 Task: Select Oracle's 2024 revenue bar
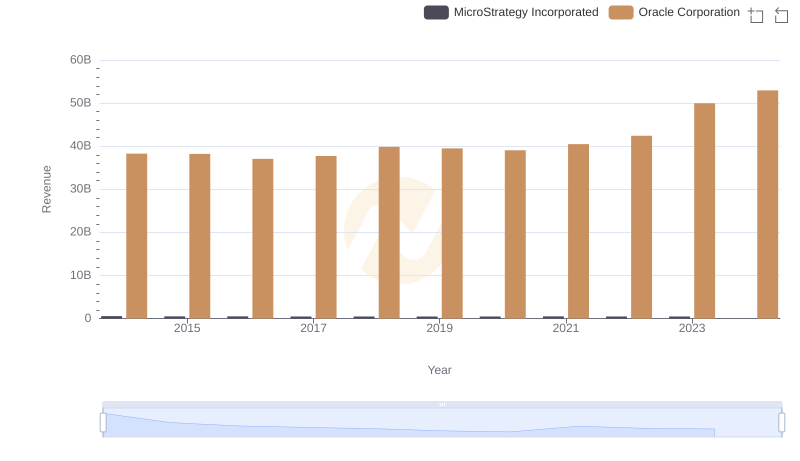pyautogui.click(x=767, y=204)
